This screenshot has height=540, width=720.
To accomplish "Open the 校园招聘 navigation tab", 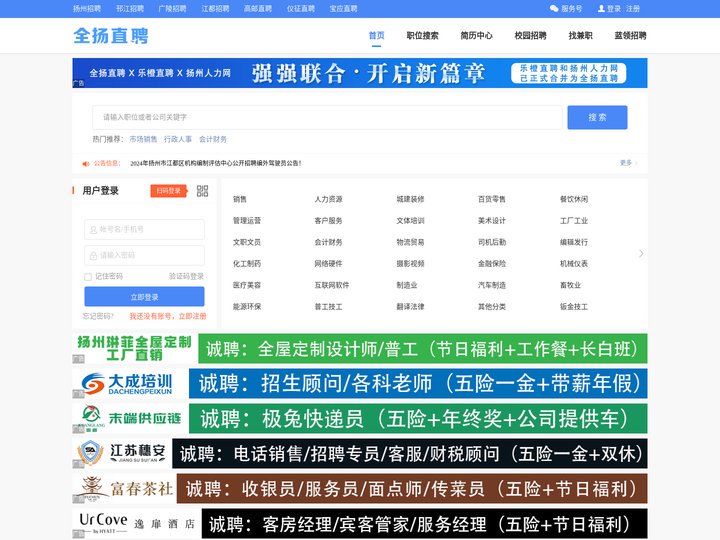I will point(530,35).
